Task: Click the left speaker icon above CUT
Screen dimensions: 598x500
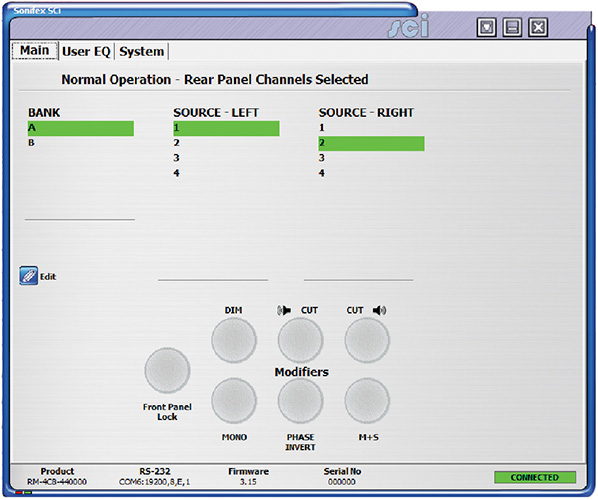Action: [284, 310]
